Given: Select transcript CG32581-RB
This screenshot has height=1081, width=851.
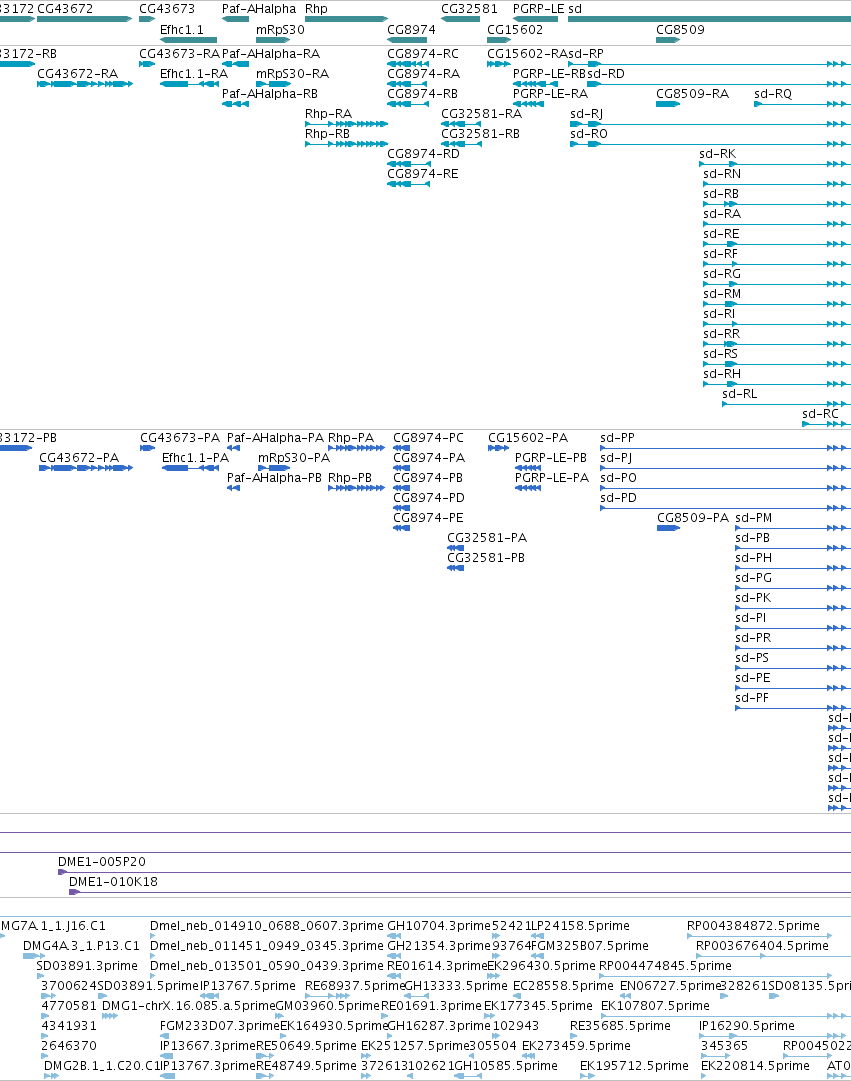Looking at the screenshot, I should click(x=481, y=134).
